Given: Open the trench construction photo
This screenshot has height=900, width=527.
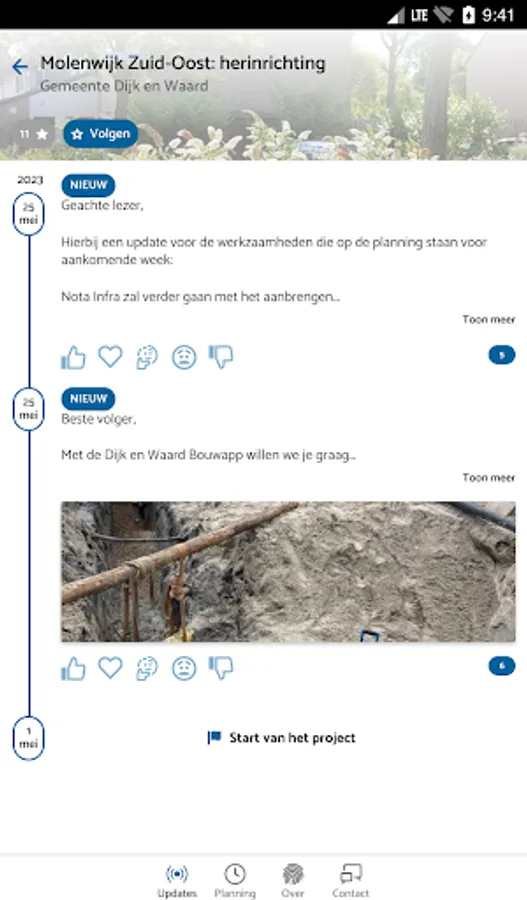Looking at the screenshot, I should point(288,572).
